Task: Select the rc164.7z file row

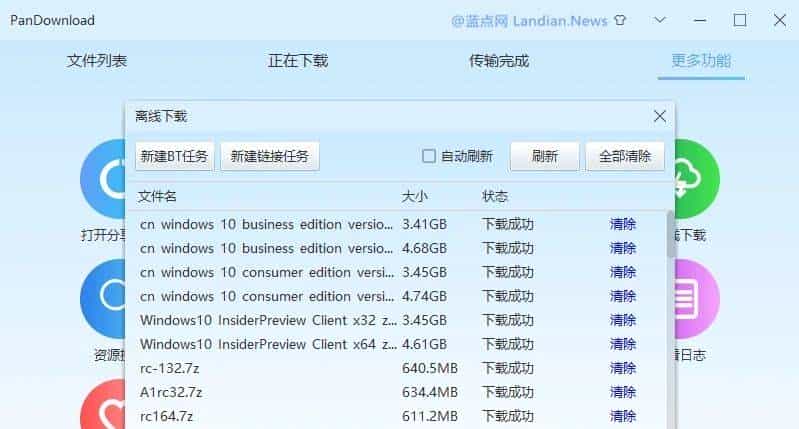Action: pos(396,416)
